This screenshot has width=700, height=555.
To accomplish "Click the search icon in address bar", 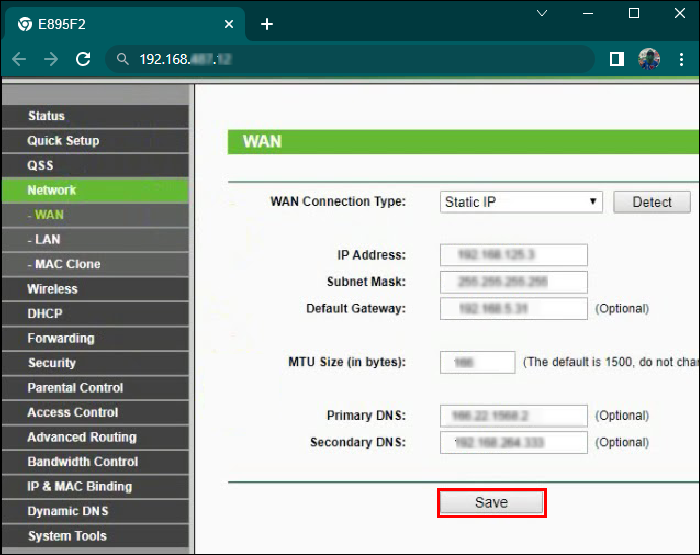I will point(122,59).
